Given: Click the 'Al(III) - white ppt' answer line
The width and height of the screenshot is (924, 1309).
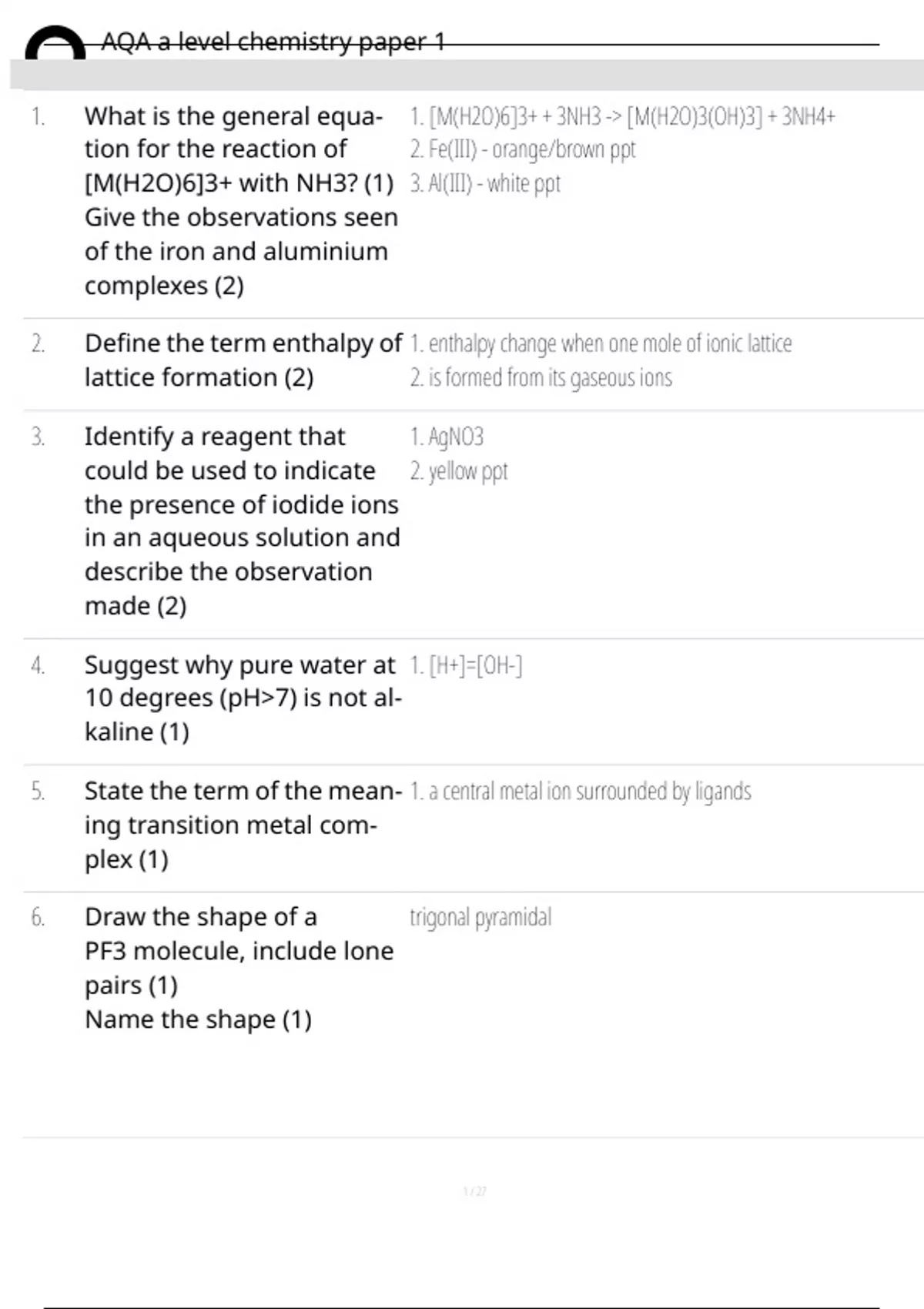Looking at the screenshot, I should coord(485,183).
